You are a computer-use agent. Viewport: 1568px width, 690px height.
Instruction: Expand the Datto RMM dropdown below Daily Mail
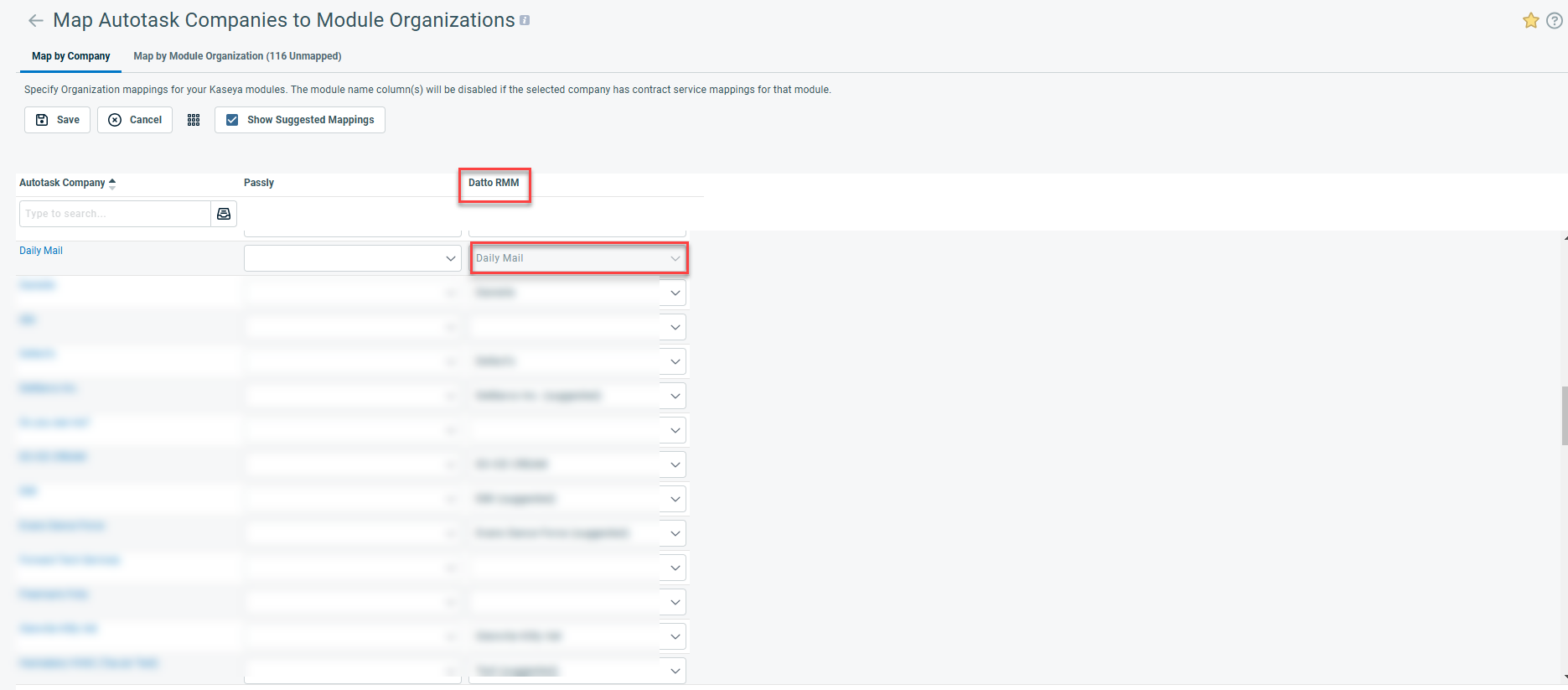(675, 293)
